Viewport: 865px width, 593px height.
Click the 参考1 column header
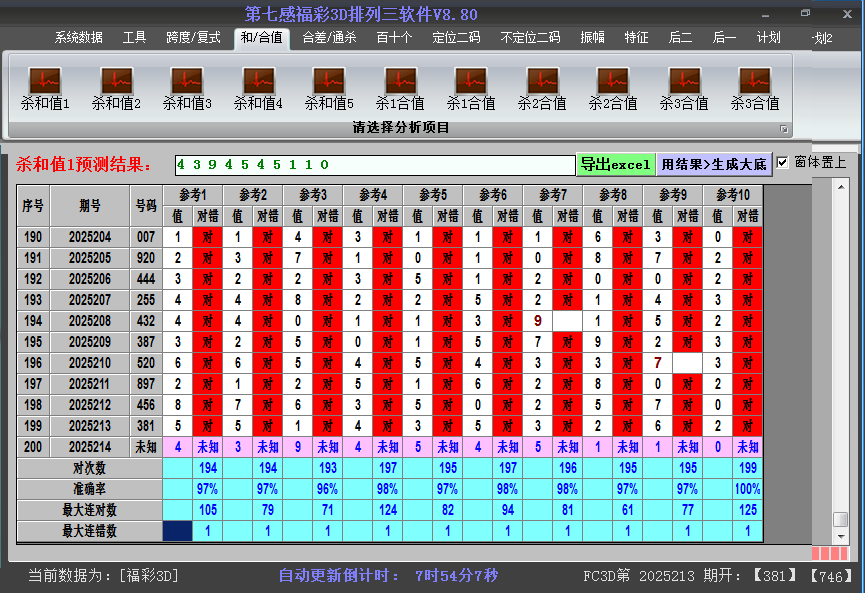point(193,195)
